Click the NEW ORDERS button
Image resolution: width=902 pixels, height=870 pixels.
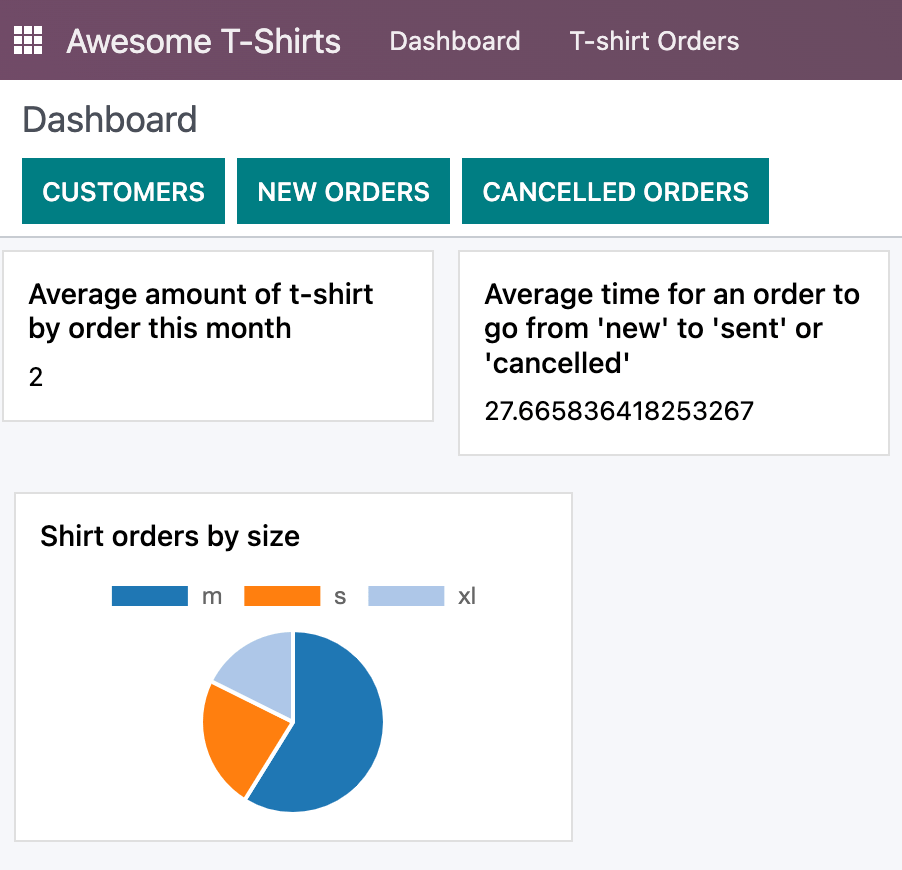pos(343,190)
